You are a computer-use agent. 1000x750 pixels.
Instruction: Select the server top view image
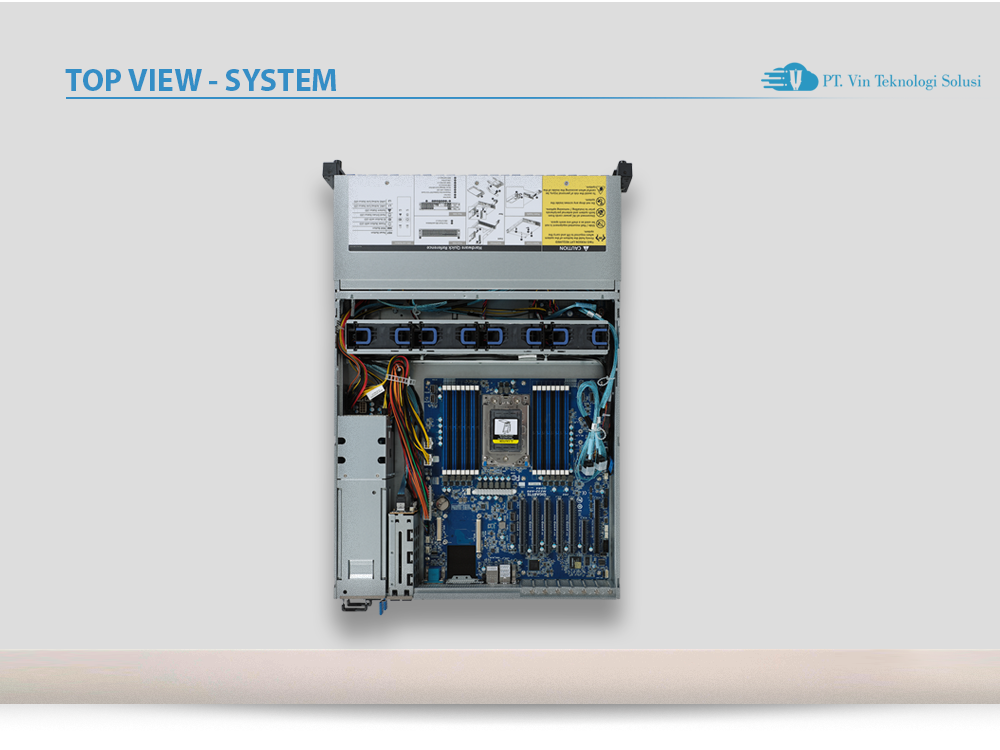[477, 387]
